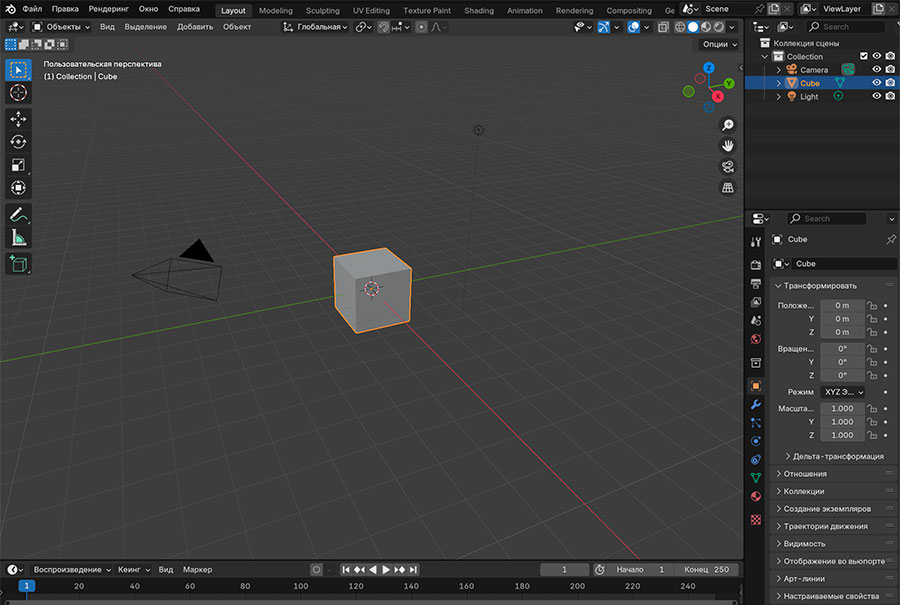Screen dimensions: 900x605
Task: Uncheck the Collection exclude checkbox
Action: (864, 56)
